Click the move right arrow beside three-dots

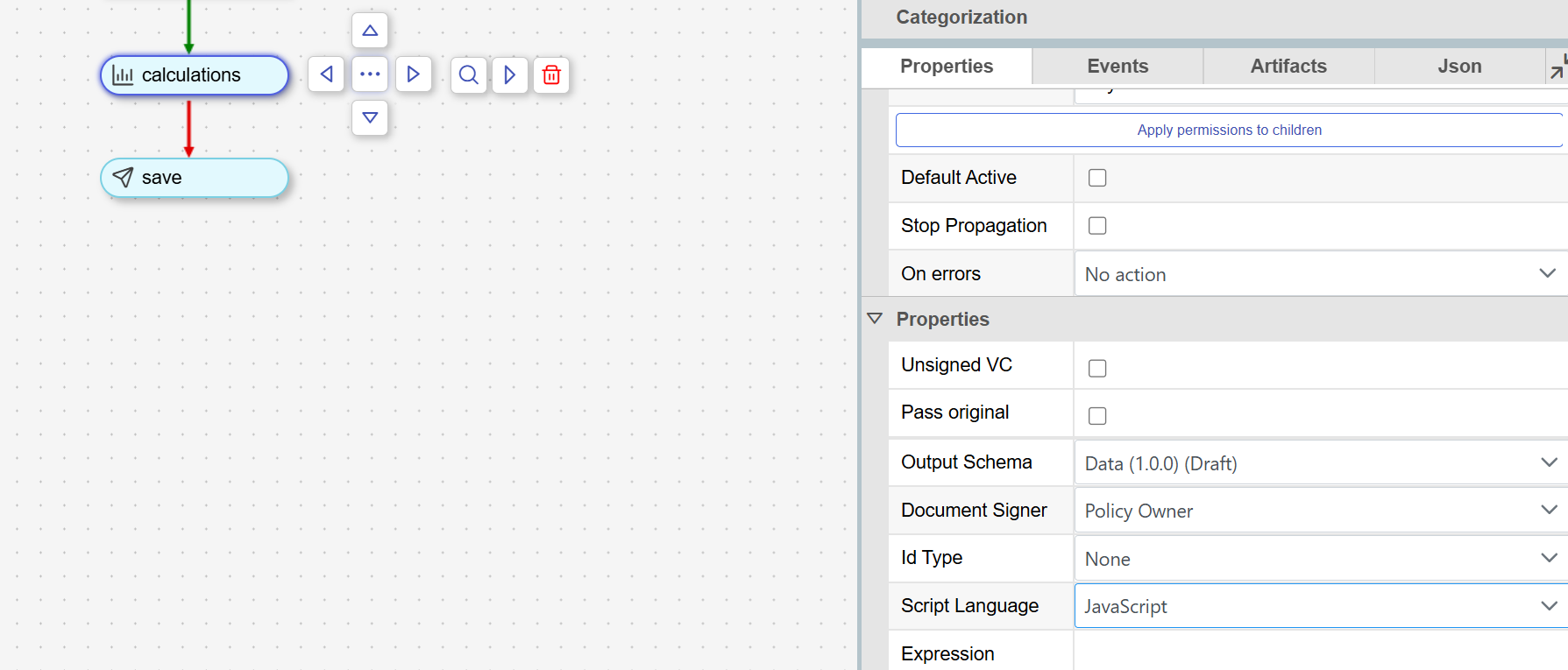(x=413, y=74)
